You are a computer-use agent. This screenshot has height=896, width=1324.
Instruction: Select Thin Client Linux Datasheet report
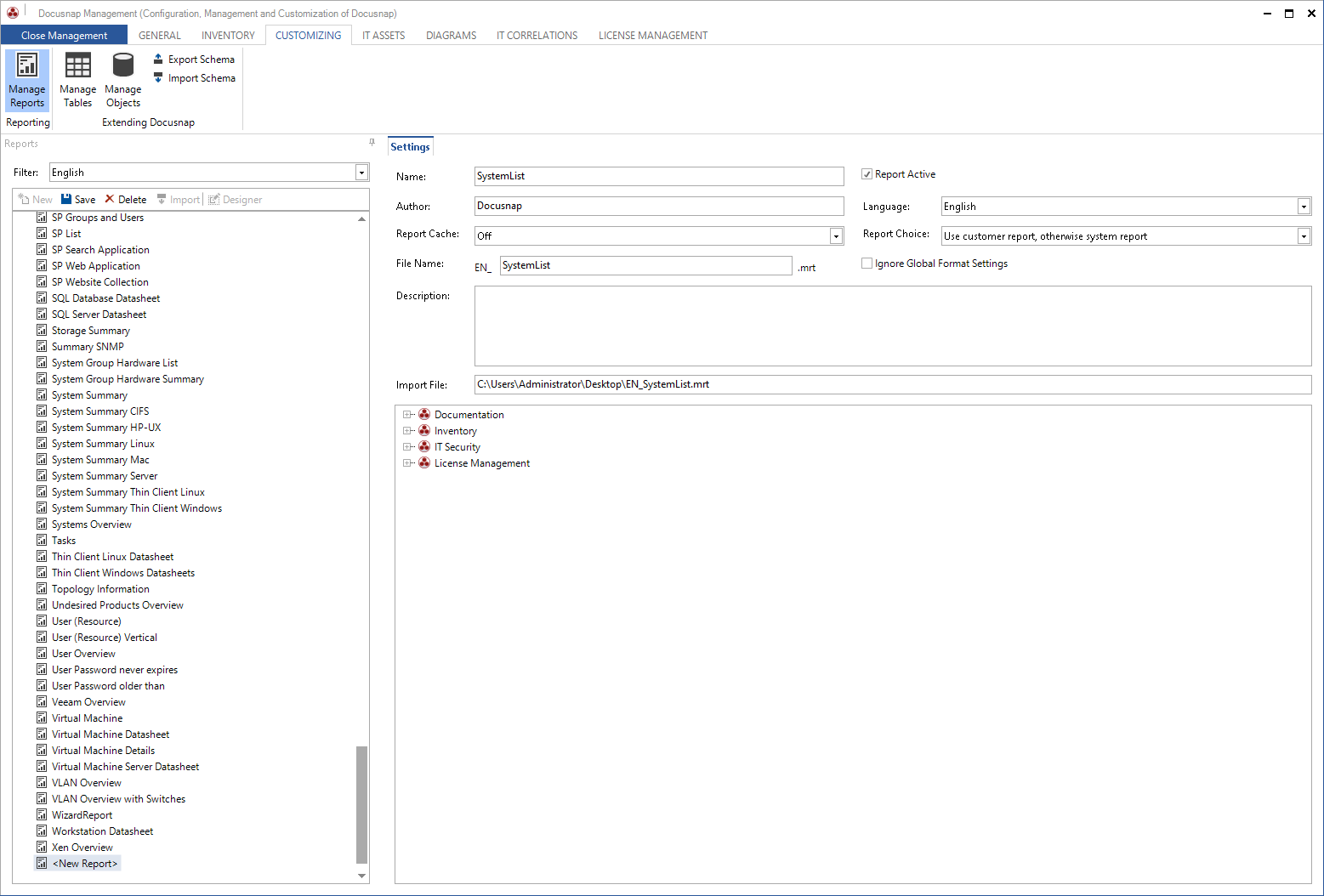[x=112, y=556]
